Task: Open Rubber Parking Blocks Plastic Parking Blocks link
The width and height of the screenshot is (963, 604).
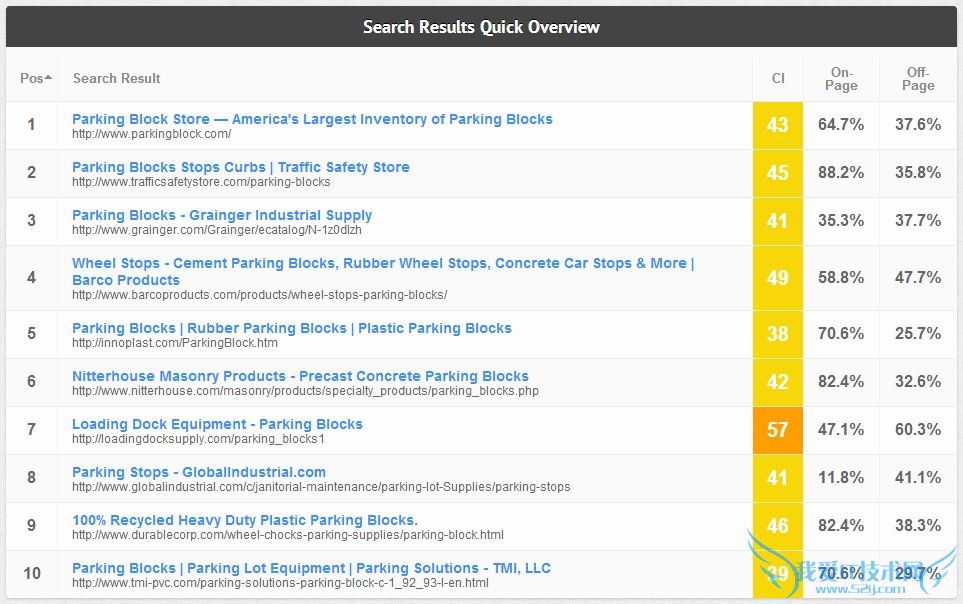Action: (x=291, y=328)
